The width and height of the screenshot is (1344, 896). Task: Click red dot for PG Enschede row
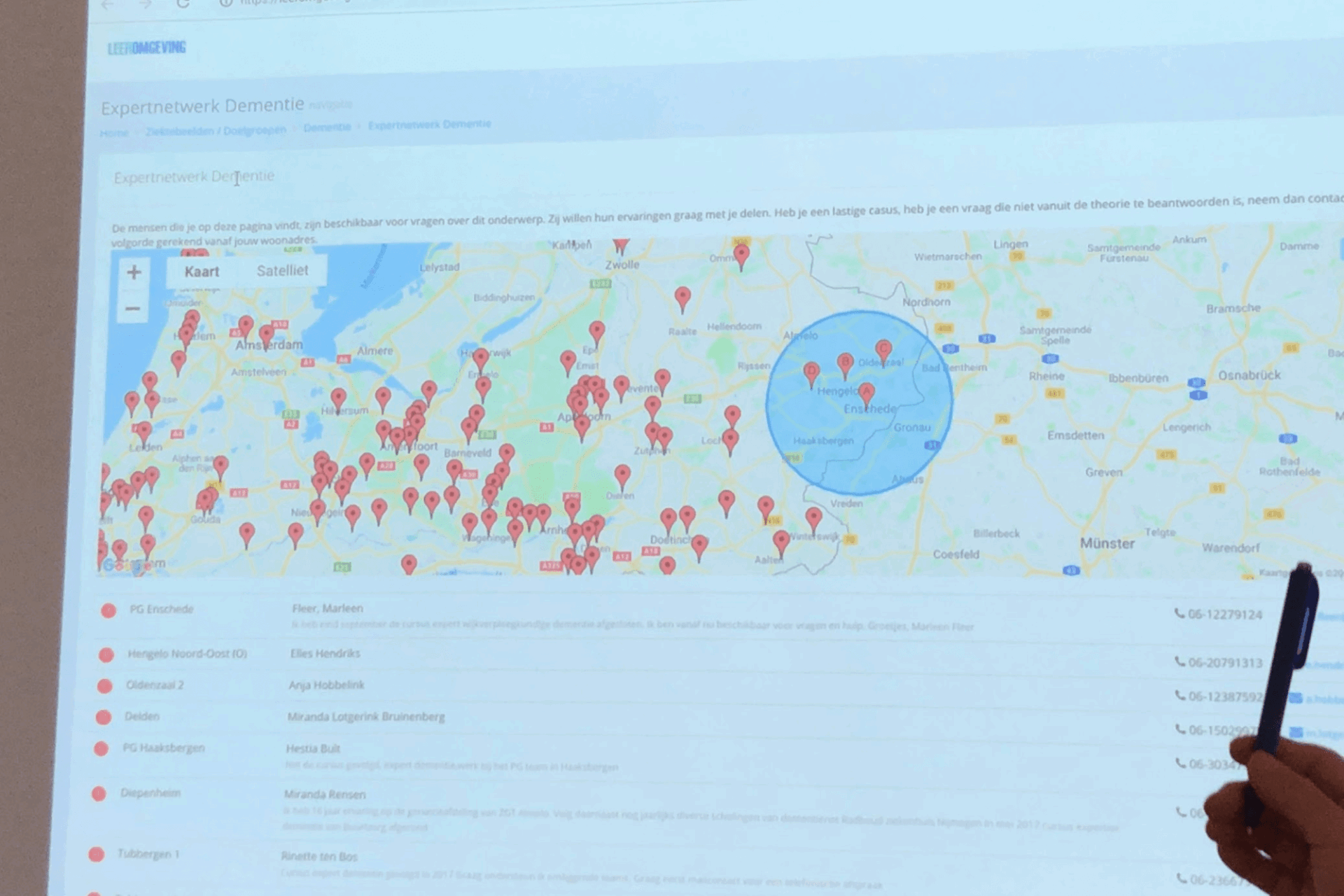(x=108, y=610)
